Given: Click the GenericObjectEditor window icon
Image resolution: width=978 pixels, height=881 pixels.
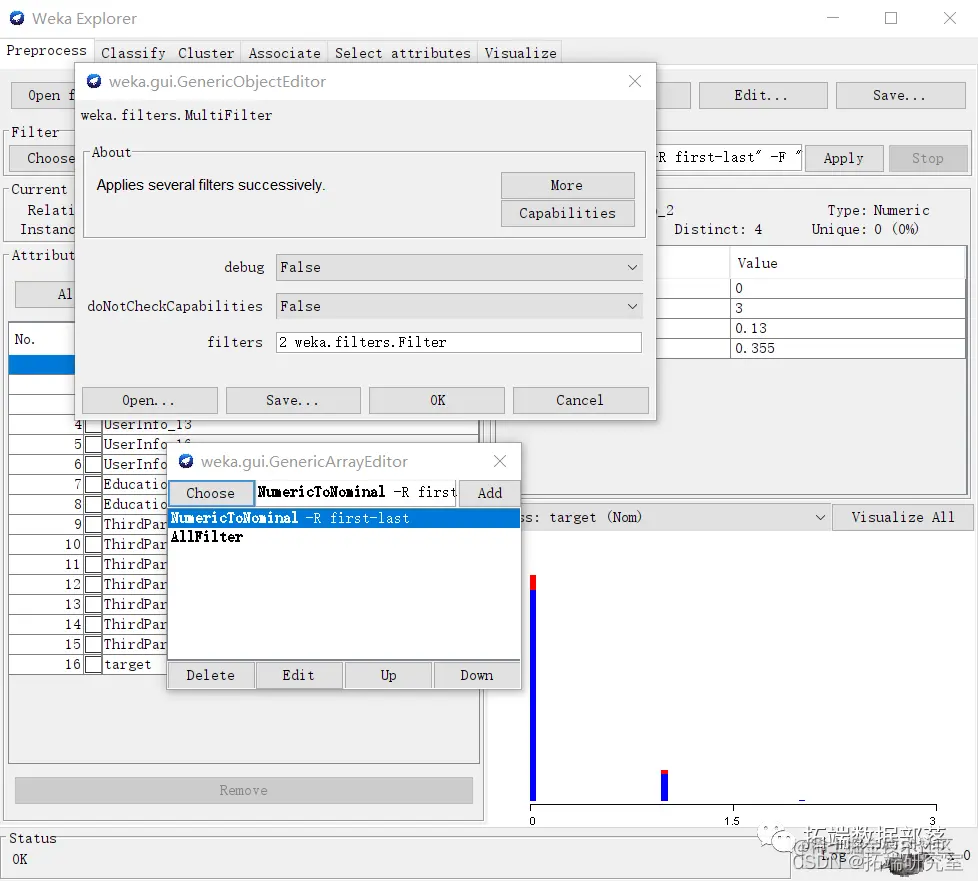Looking at the screenshot, I should click(94, 81).
